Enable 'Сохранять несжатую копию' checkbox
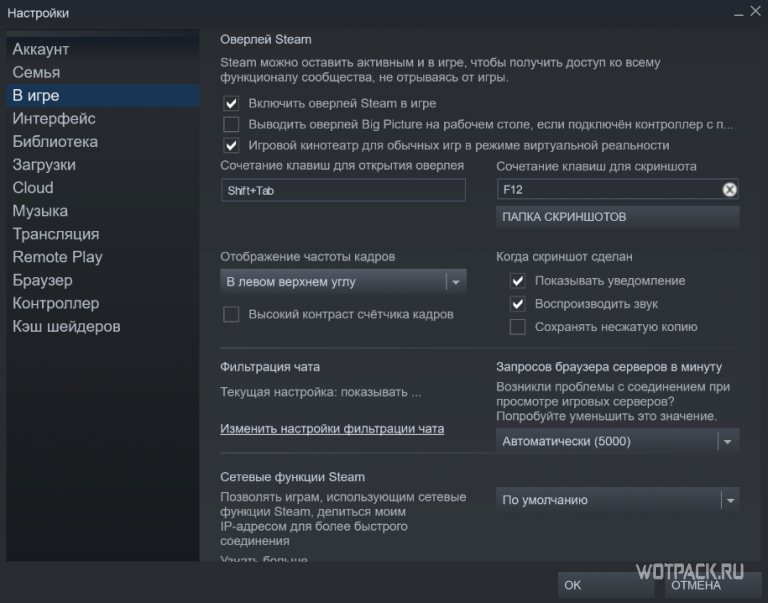768x603 pixels. pos(518,327)
